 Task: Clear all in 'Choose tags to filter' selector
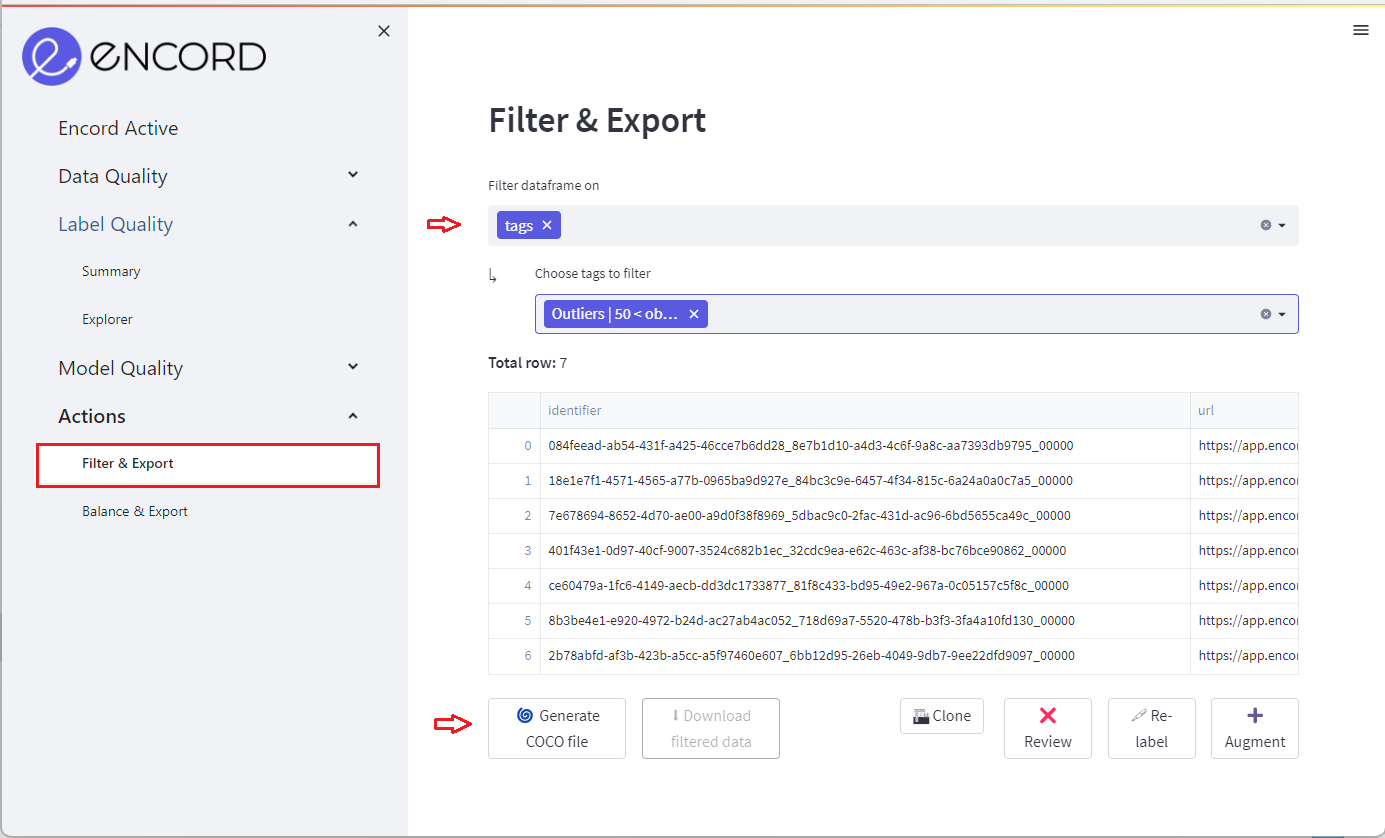tap(1265, 314)
